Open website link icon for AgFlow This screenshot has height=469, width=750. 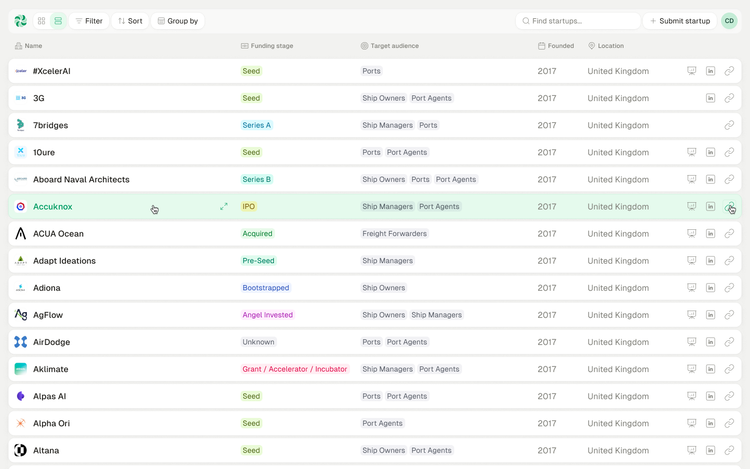point(729,315)
